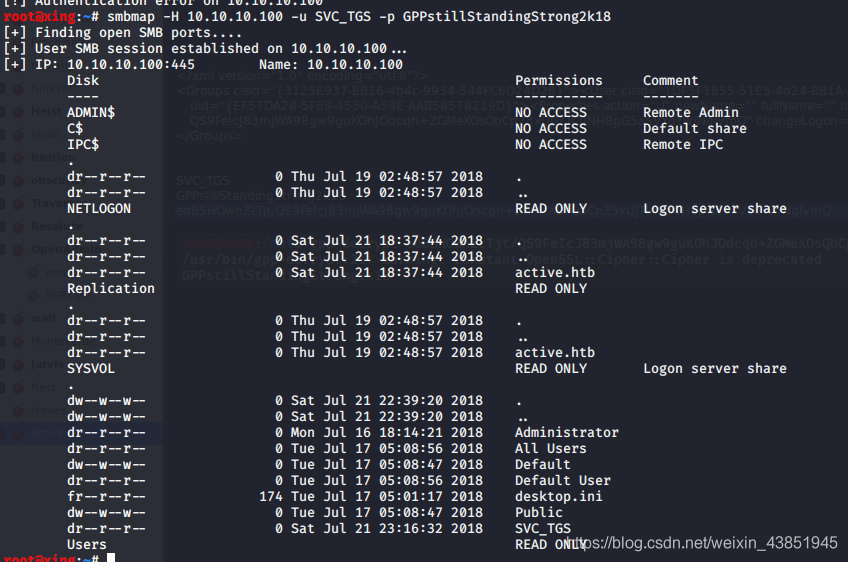
Task: Open the blog.csdn.net watermark link
Action: coord(701,542)
